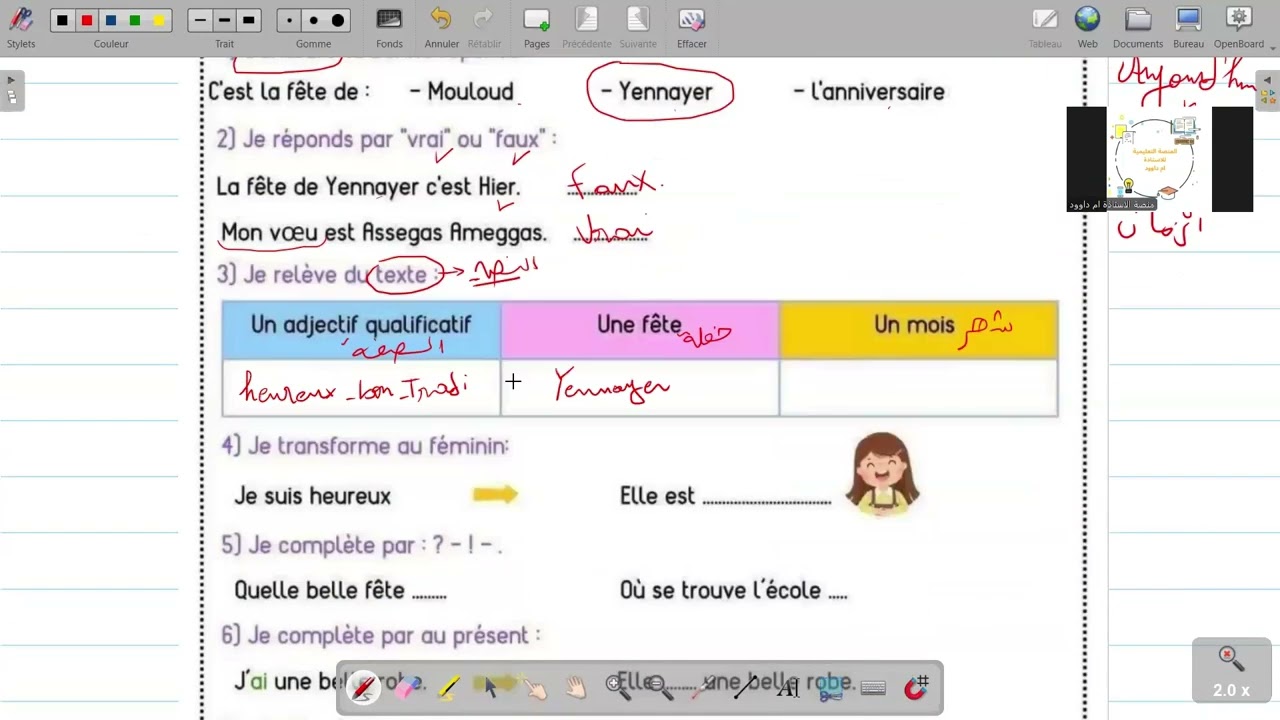This screenshot has width=1280, height=720.
Task: Select the laser pointer tool
Action: [x=703, y=688]
